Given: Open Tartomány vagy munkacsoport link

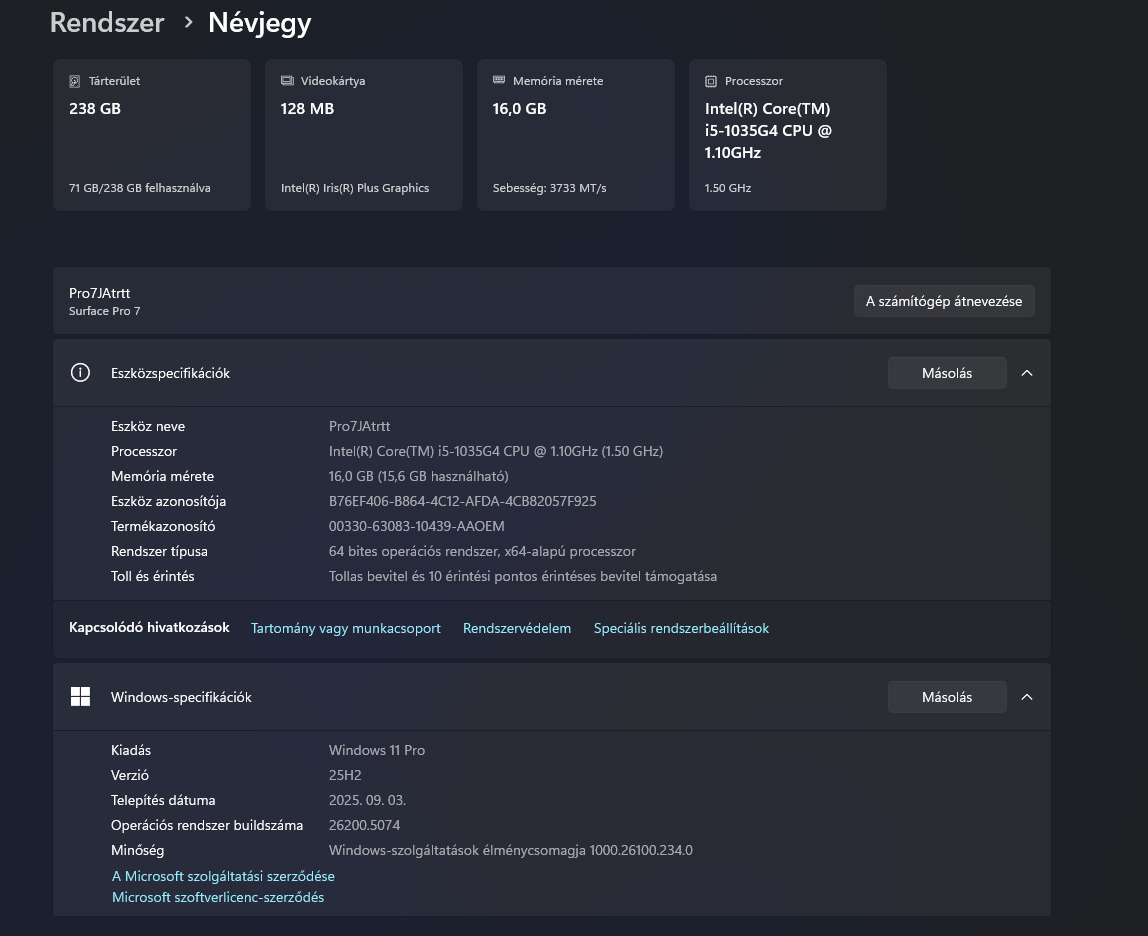Looking at the screenshot, I should coord(346,628).
